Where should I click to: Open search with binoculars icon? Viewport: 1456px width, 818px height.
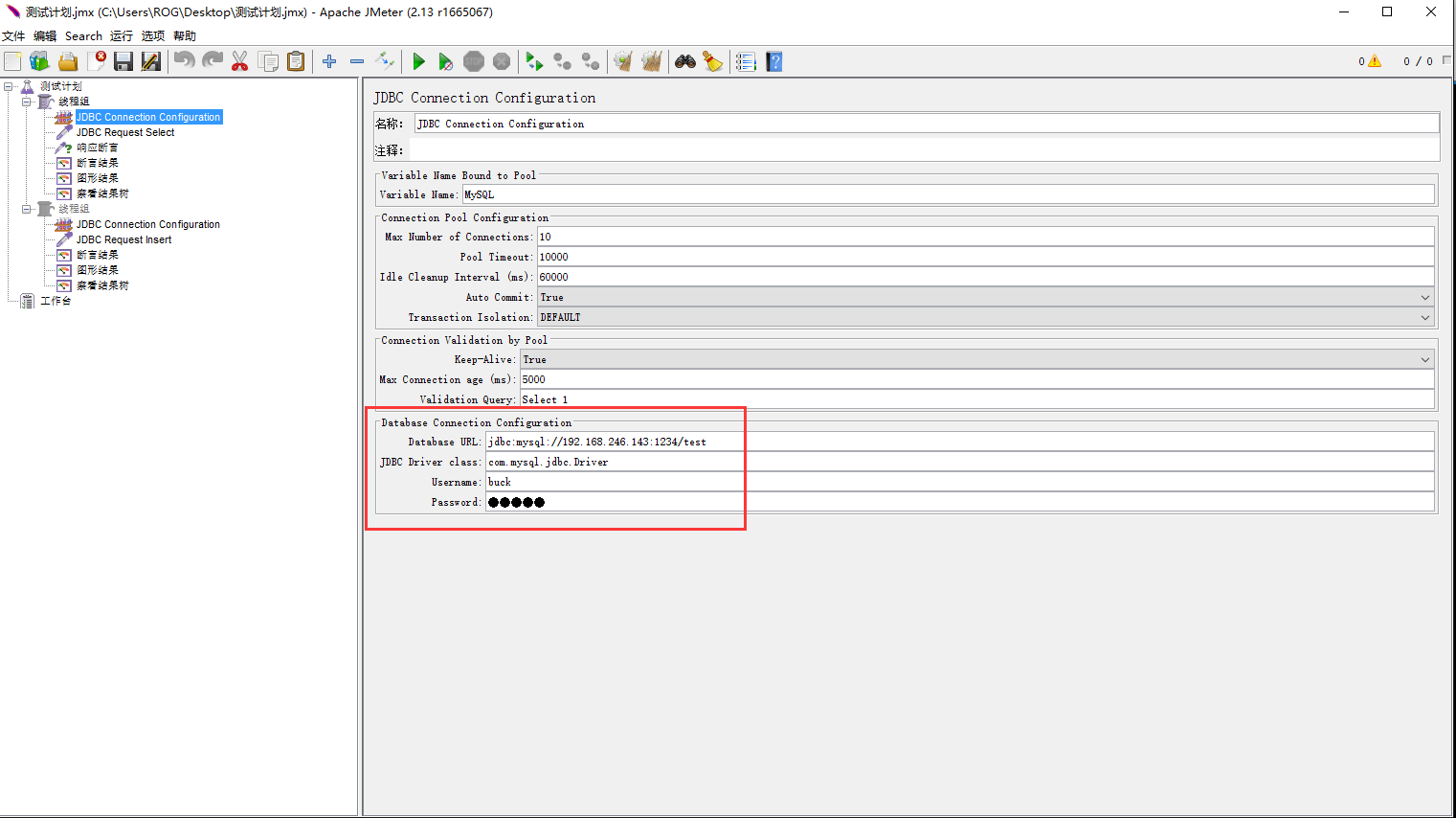pos(685,61)
